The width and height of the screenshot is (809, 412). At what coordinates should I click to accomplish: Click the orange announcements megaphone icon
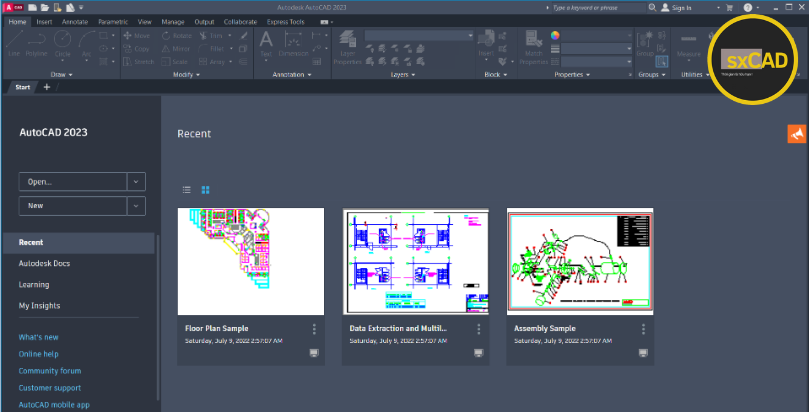click(x=797, y=134)
